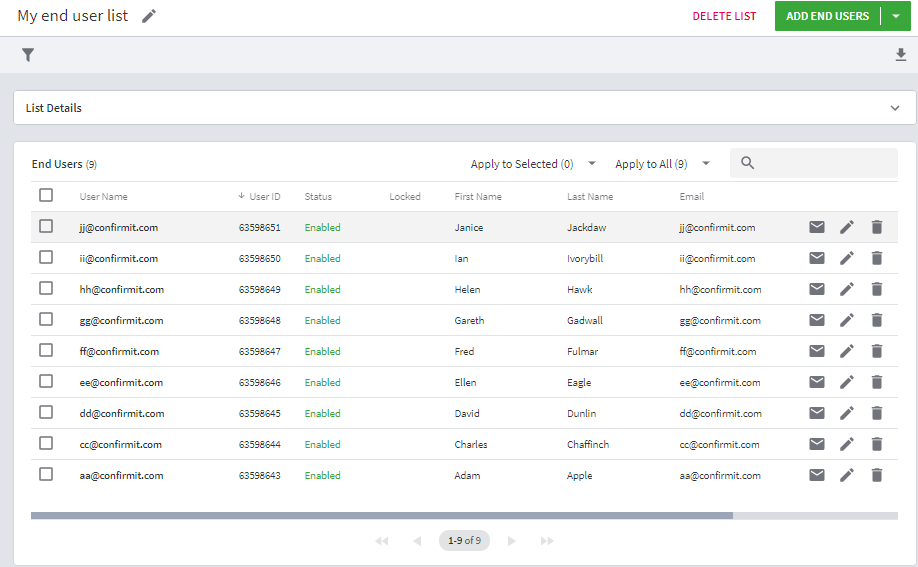The width and height of the screenshot is (918, 567).
Task: Sort by the Last Name column
Action: coord(590,197)
